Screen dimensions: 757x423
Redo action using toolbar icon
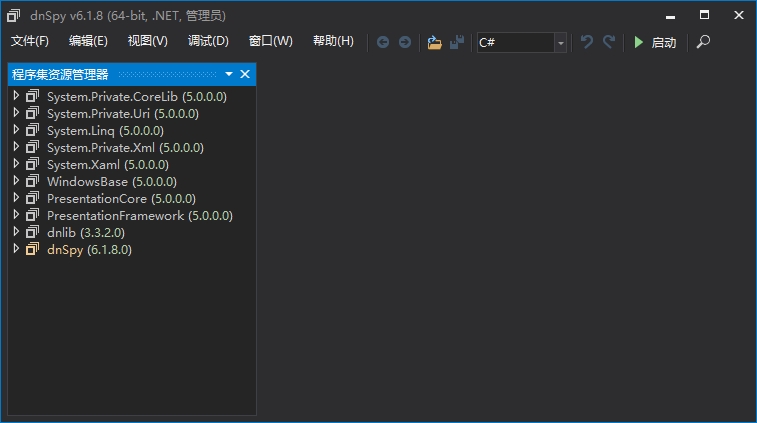click(x=609, y=42)
